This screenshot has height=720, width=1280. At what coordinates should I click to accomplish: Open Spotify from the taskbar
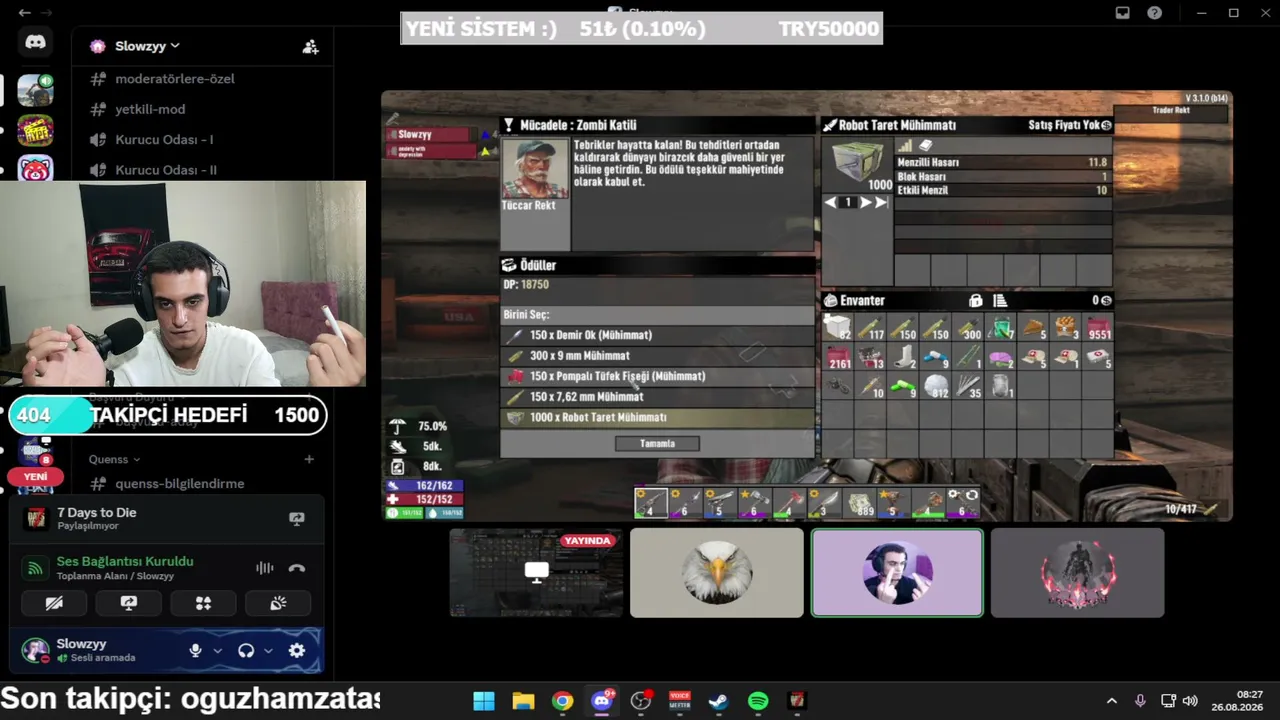758,701
